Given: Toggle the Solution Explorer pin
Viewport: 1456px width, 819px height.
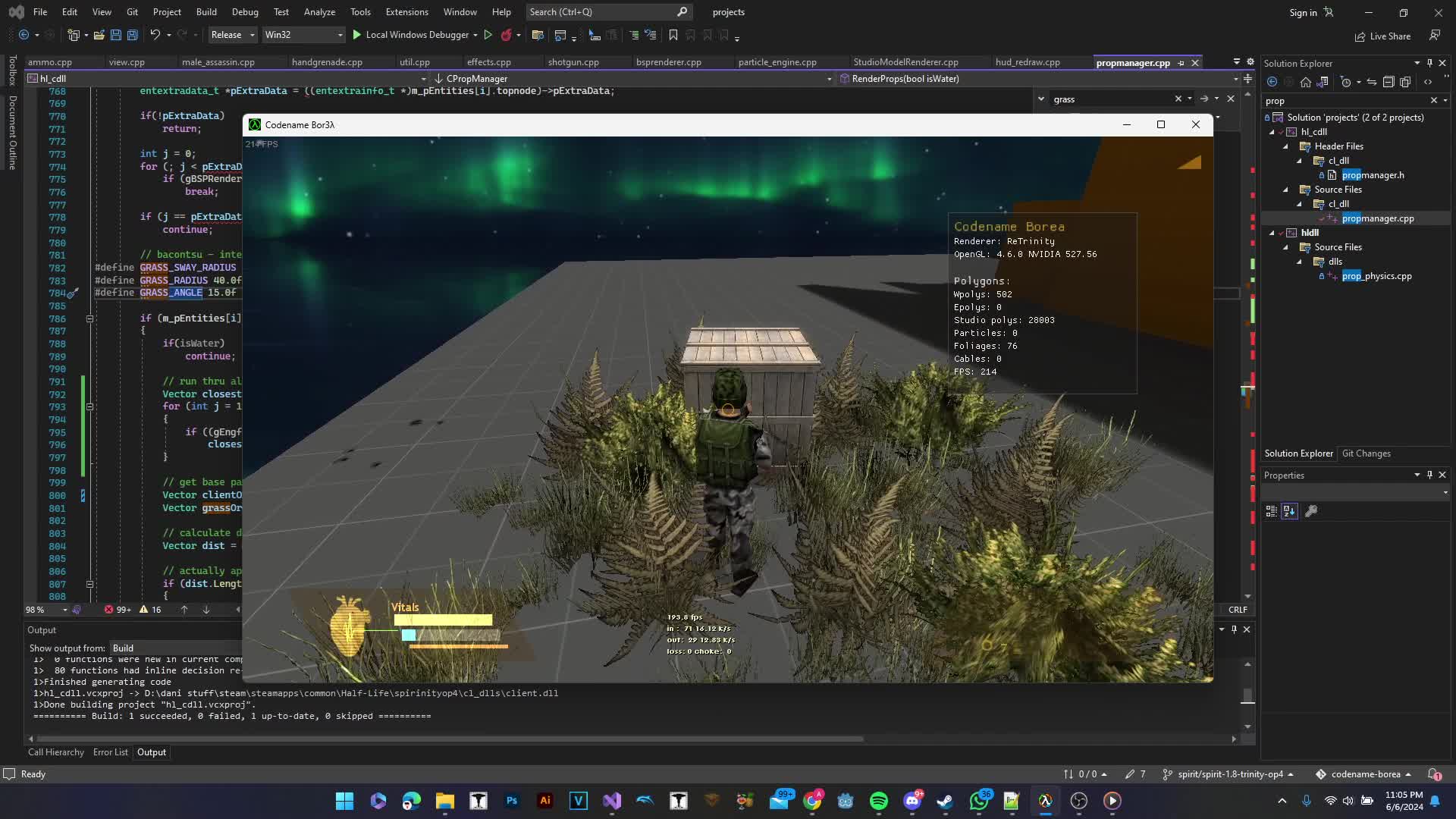Looking at the screenshot, I should (x=1429, y=63).
